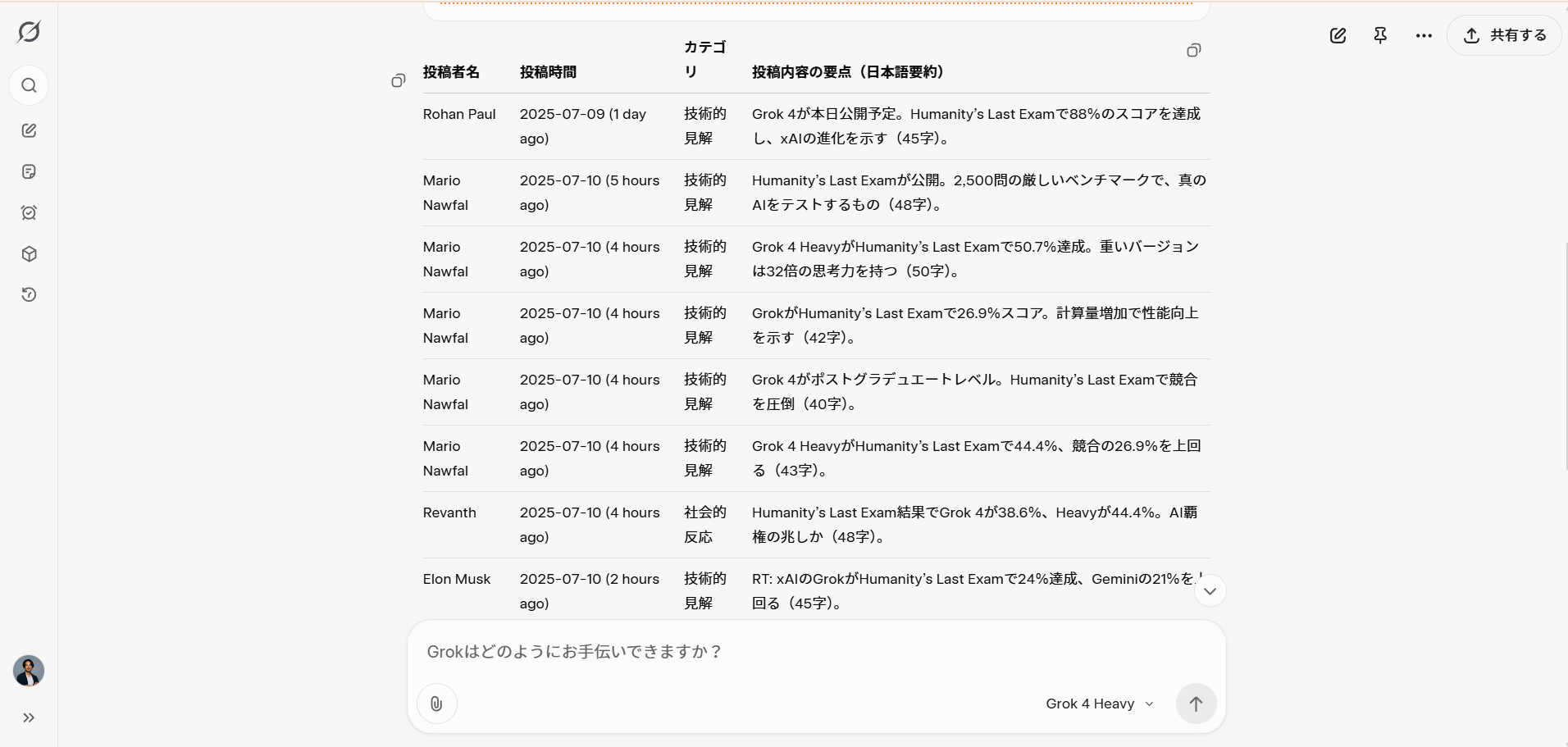Open Projects using the cube icon

[x=29, y=254]
